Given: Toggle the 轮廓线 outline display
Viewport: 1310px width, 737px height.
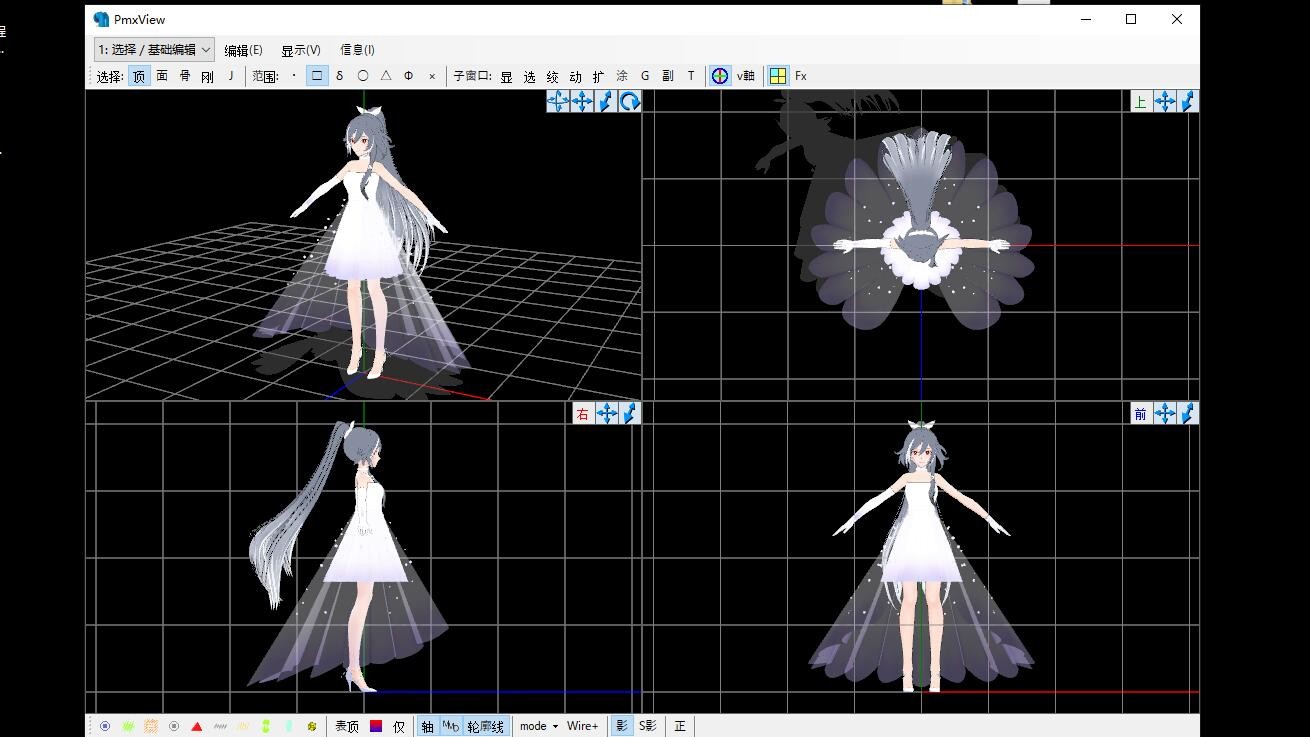Looking at the screenshot, I should pyautogui.click(x=486, y=726).
